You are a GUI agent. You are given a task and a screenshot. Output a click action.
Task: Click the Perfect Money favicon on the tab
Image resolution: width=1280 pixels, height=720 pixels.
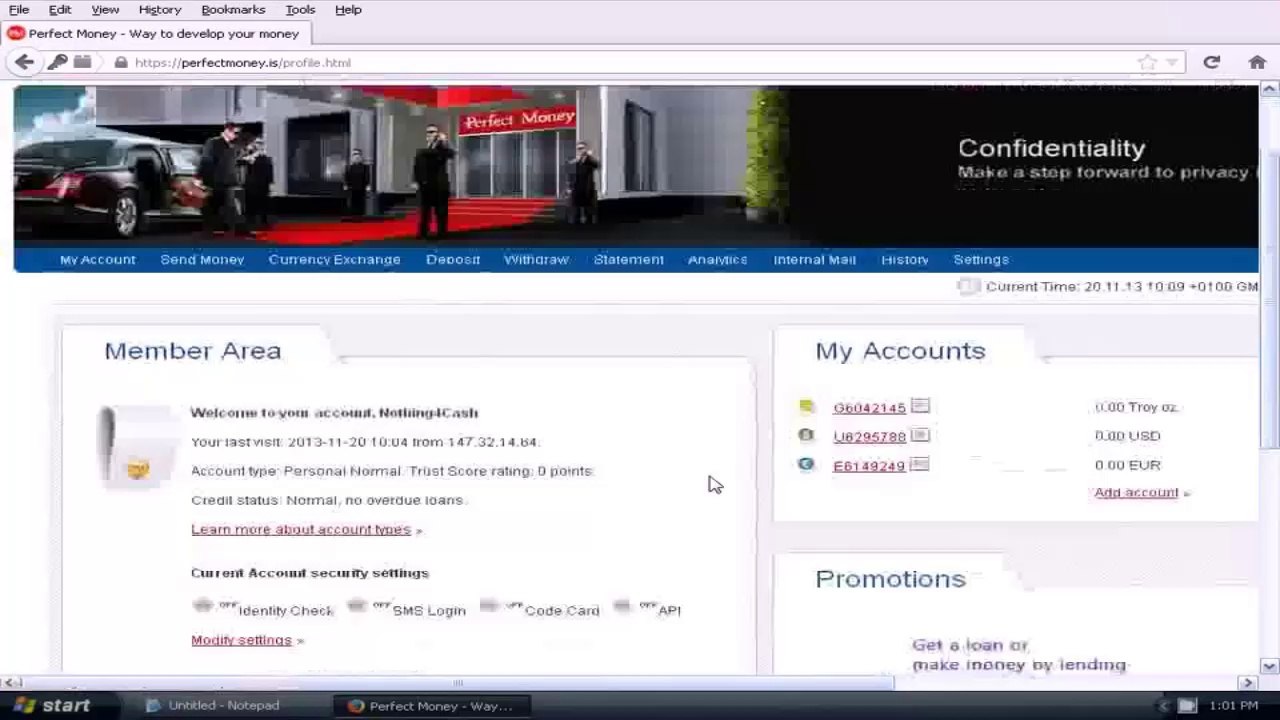(x=16, y=33)
